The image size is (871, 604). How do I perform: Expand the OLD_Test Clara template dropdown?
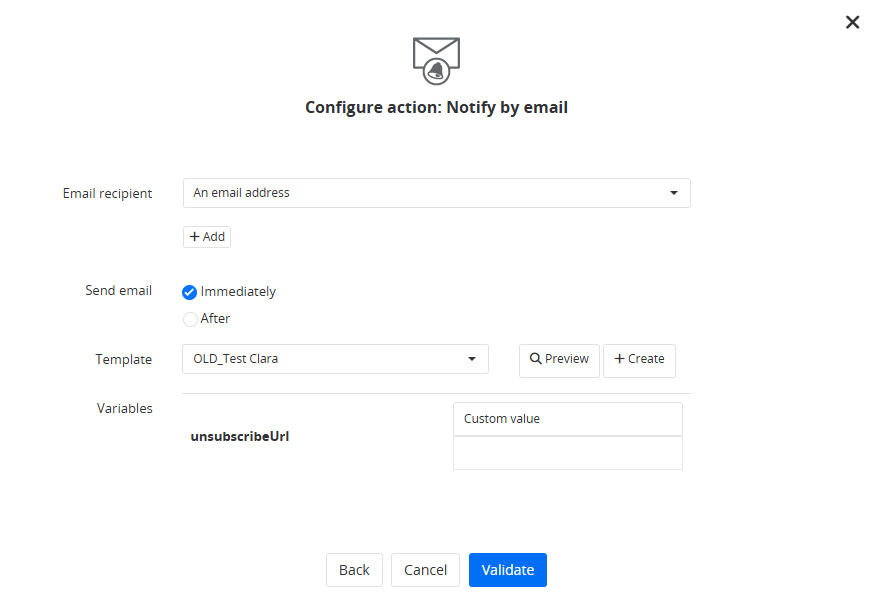pyautogui.click(x=335, y=359)
